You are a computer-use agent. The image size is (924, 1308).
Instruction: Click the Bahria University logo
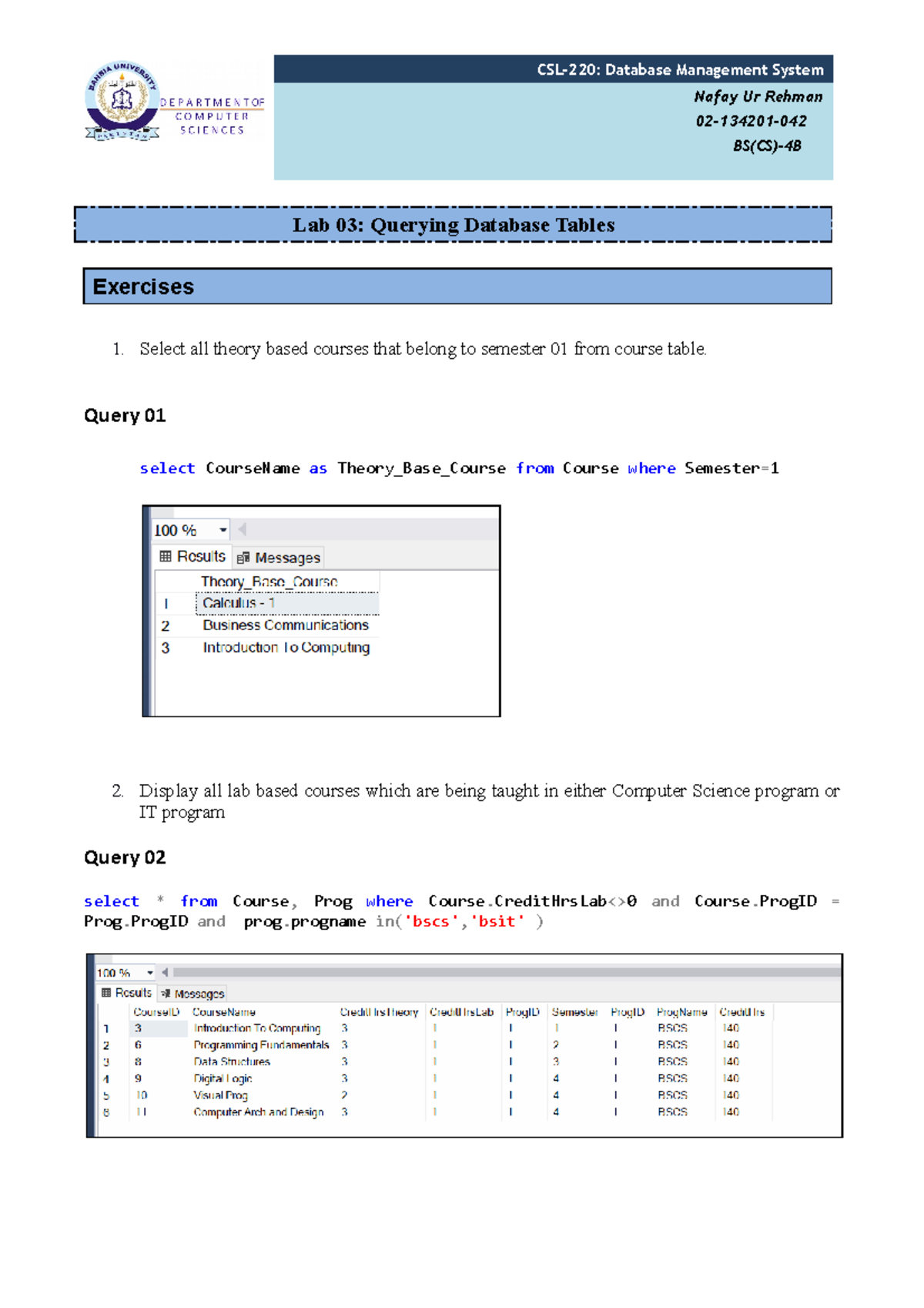(x=122, y=101)
